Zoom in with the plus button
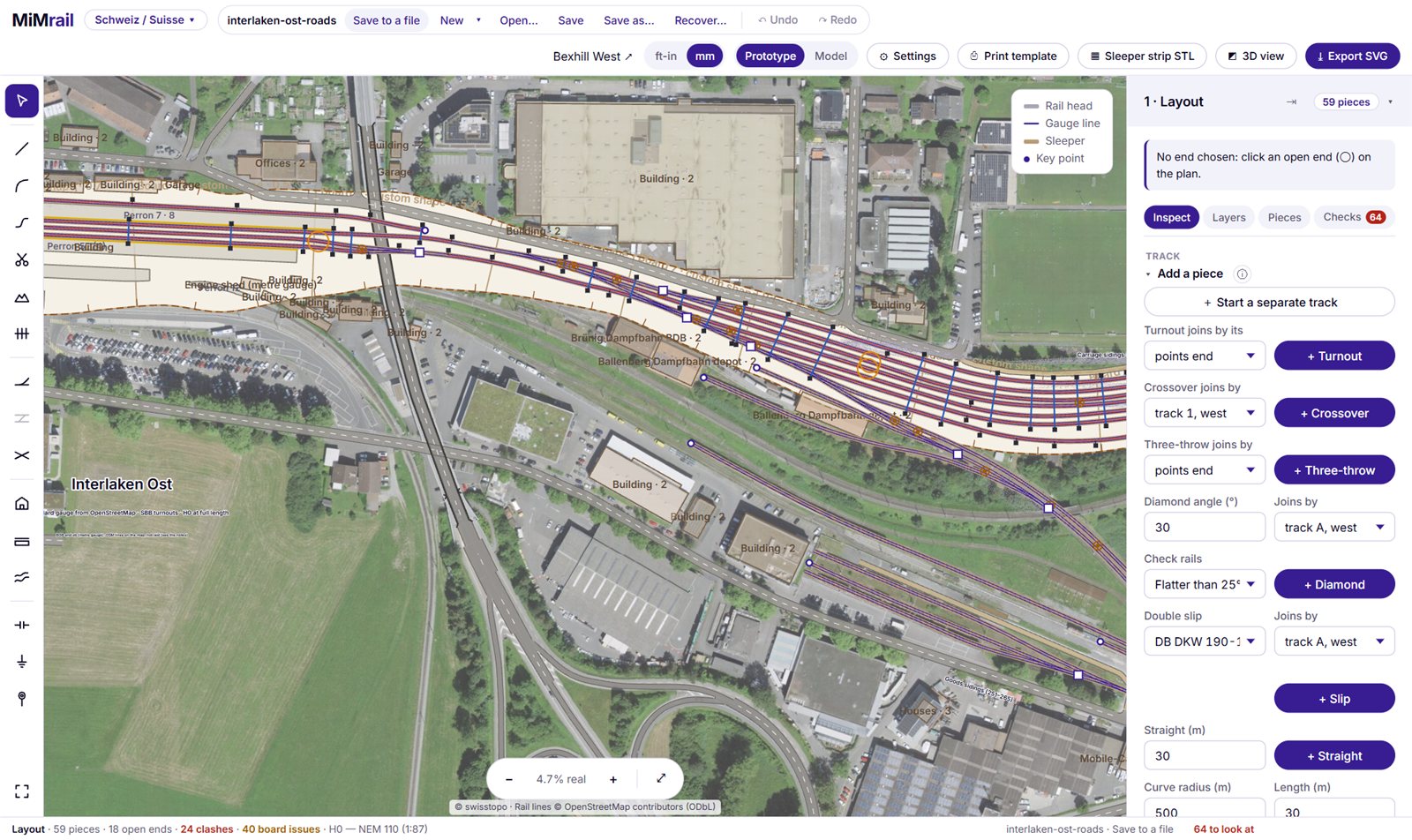1412x840 pixels. (x=613, y=779)
